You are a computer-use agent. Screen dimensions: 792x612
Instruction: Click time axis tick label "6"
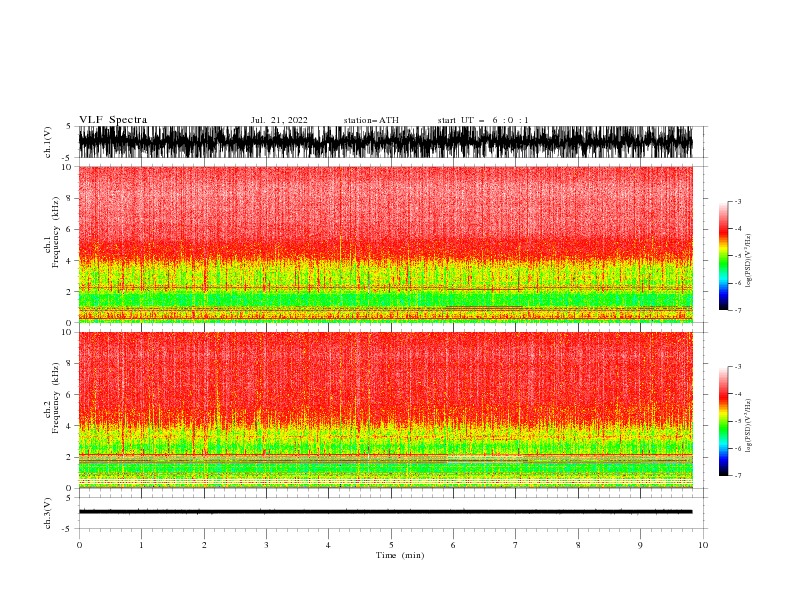[453, 545]
